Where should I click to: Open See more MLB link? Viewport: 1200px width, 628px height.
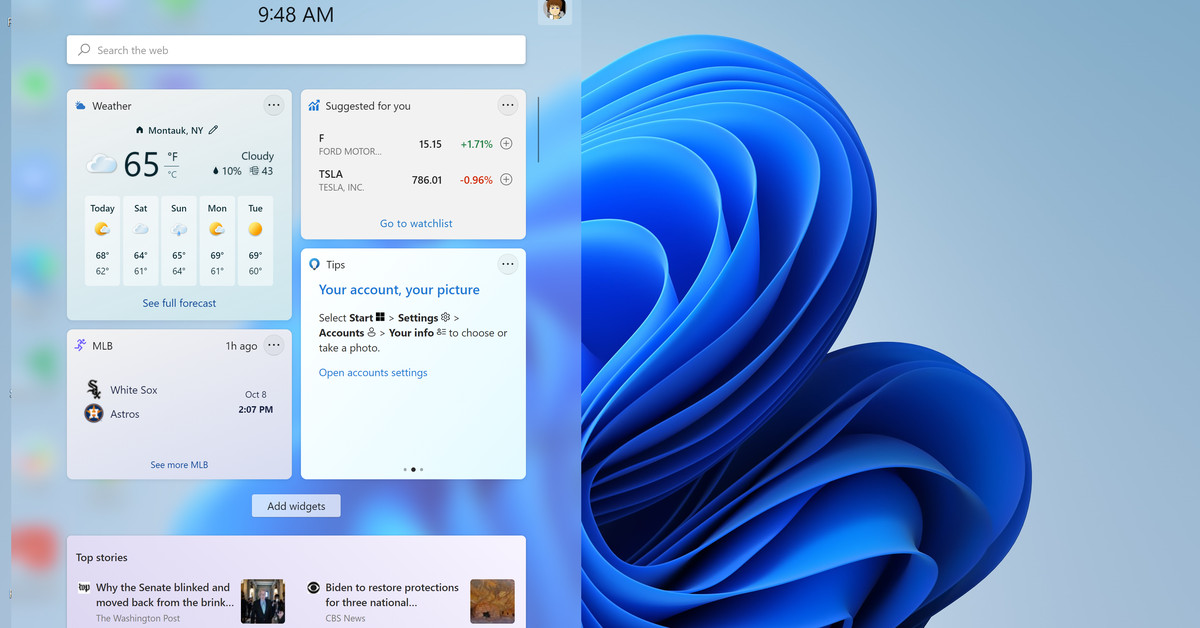[x=179, y=465]
